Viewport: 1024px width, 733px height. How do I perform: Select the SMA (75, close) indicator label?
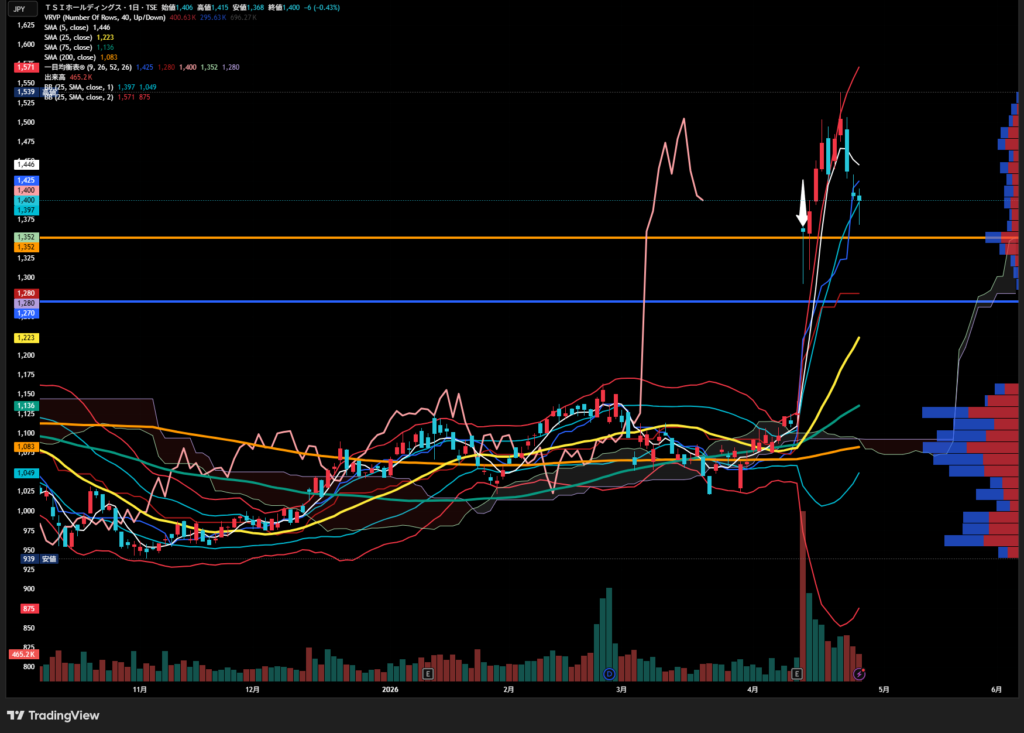click(x=70, y=47)
